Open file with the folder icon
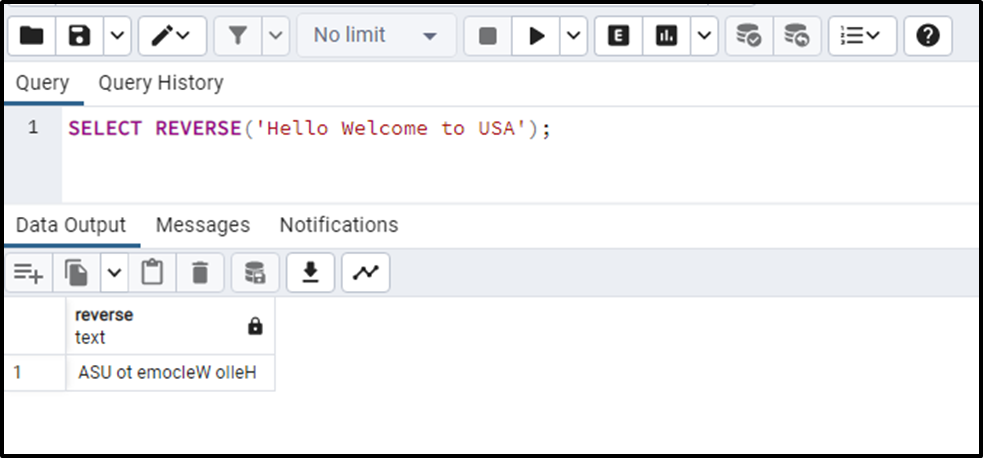Viewport: 983px width, 458px height. (32, 36)
